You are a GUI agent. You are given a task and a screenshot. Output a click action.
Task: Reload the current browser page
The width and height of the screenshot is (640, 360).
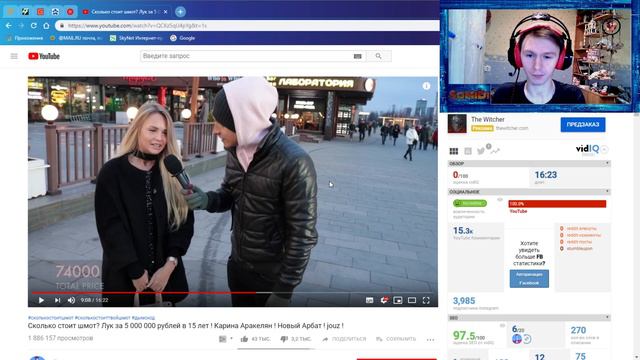33,25
